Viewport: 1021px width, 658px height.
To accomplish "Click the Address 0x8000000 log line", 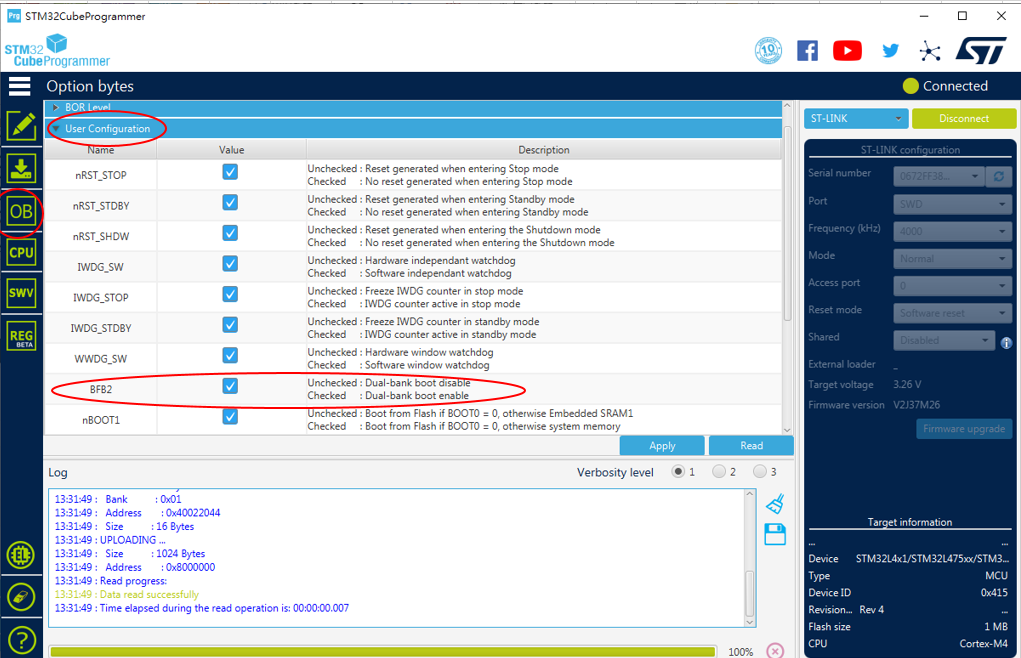I will (x=135, y=567).
